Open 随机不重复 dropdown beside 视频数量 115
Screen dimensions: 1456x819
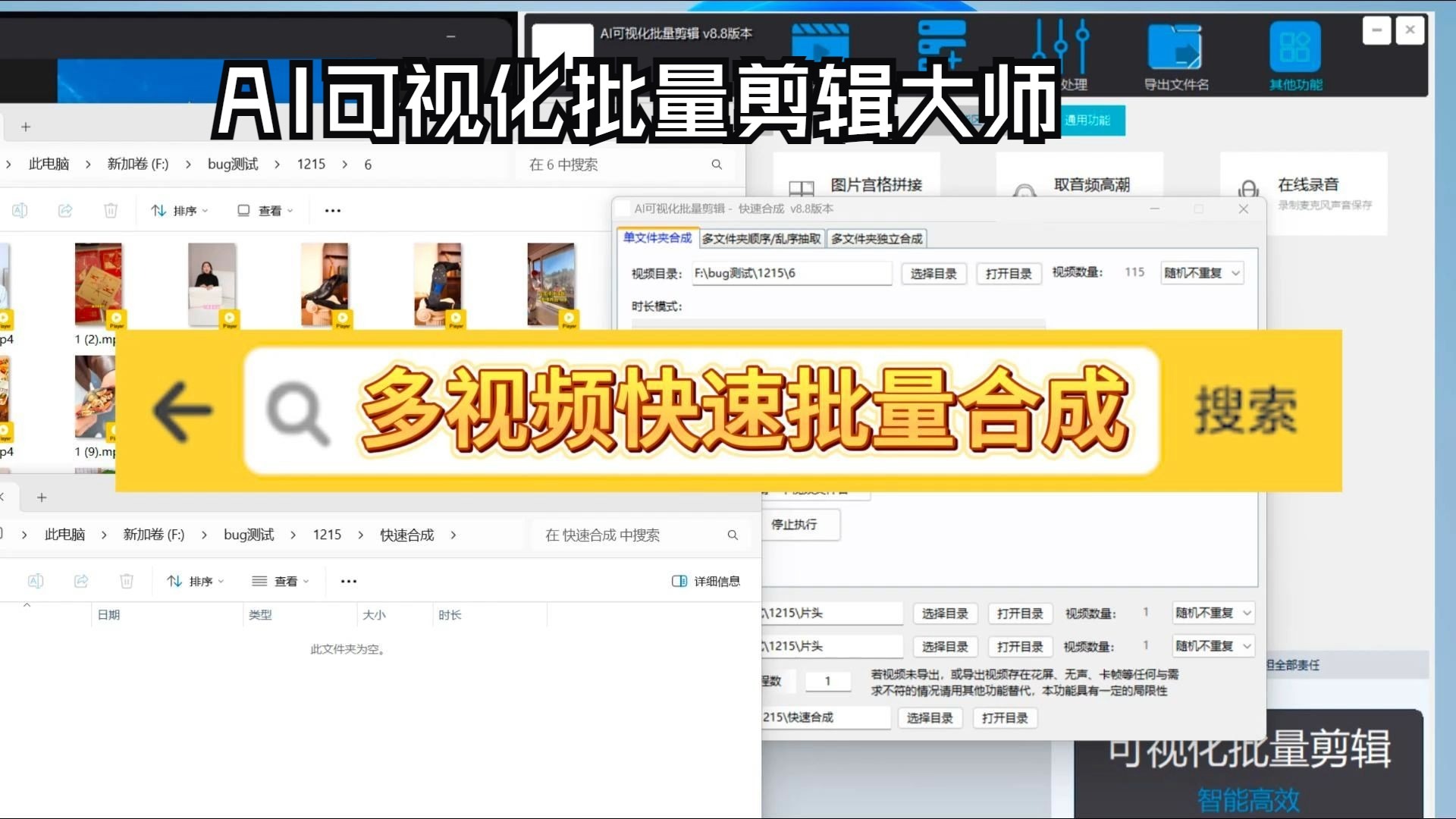tap(1202, 273)
